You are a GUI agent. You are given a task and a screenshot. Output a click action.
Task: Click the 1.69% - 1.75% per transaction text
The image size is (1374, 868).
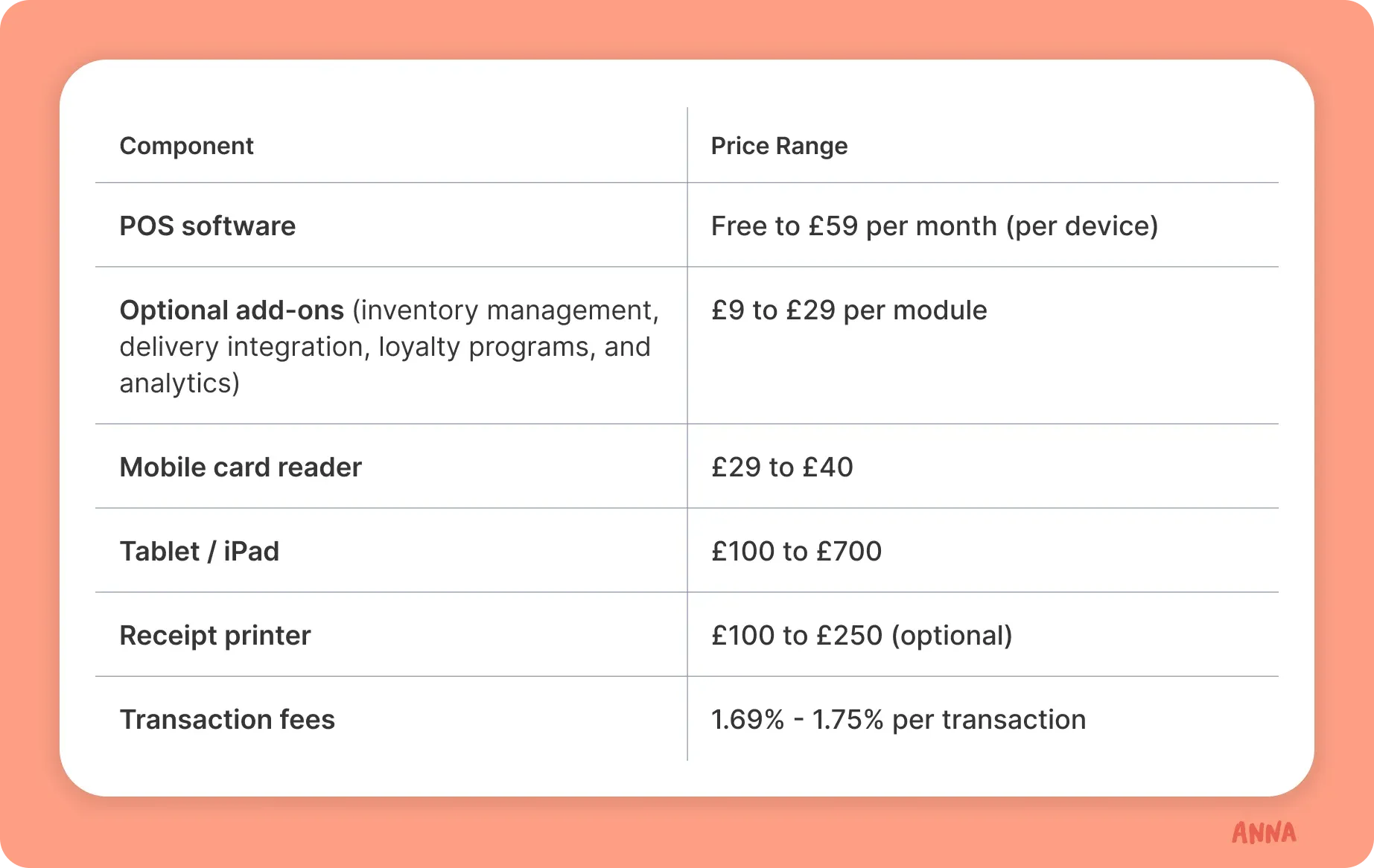pyautogui.click(x=898, y=719)
